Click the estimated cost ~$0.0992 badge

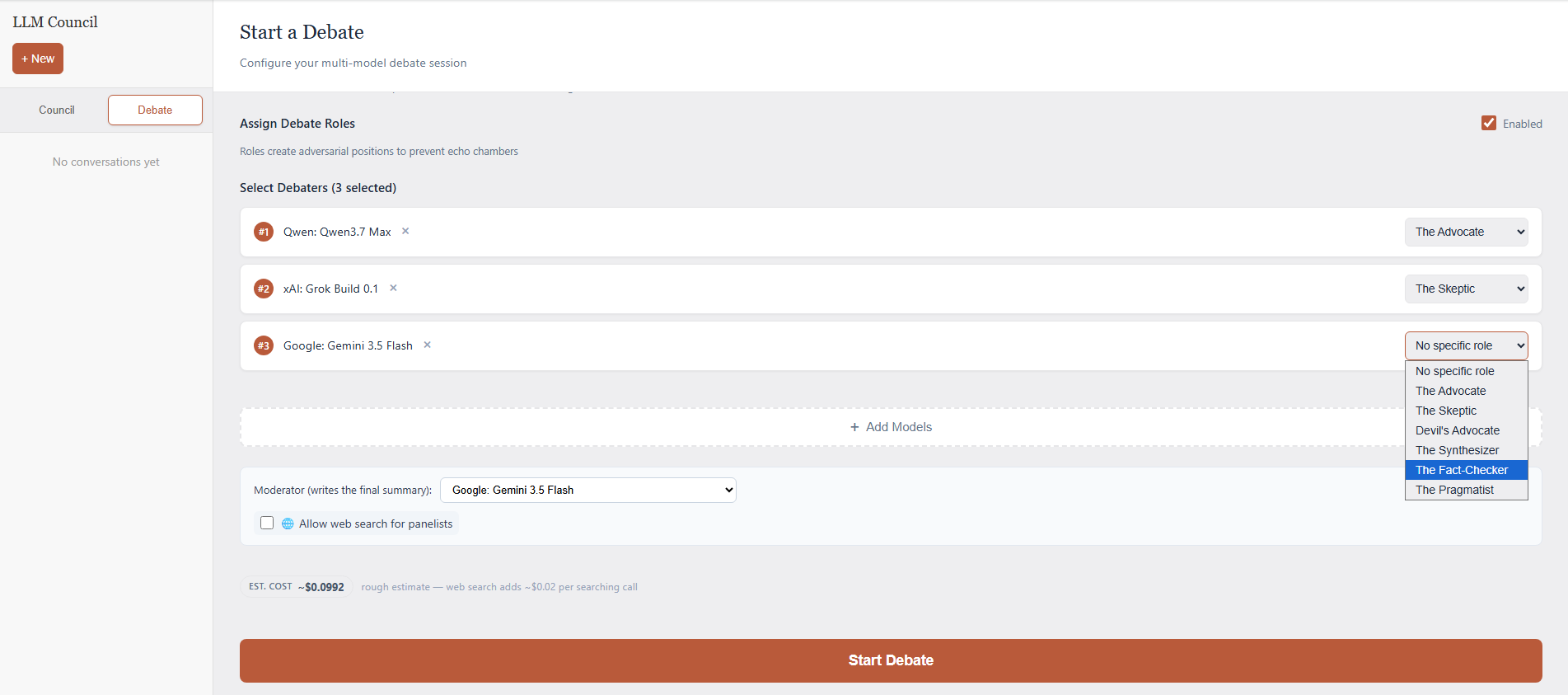[297, 586]
